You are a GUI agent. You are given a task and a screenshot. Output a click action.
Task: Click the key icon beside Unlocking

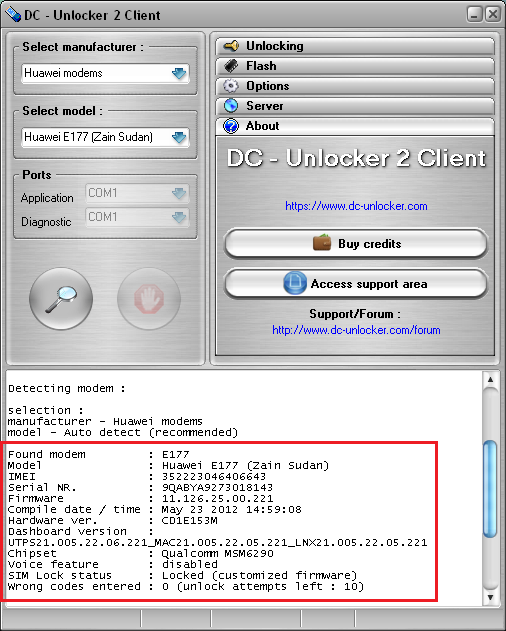tap(231, 46)
